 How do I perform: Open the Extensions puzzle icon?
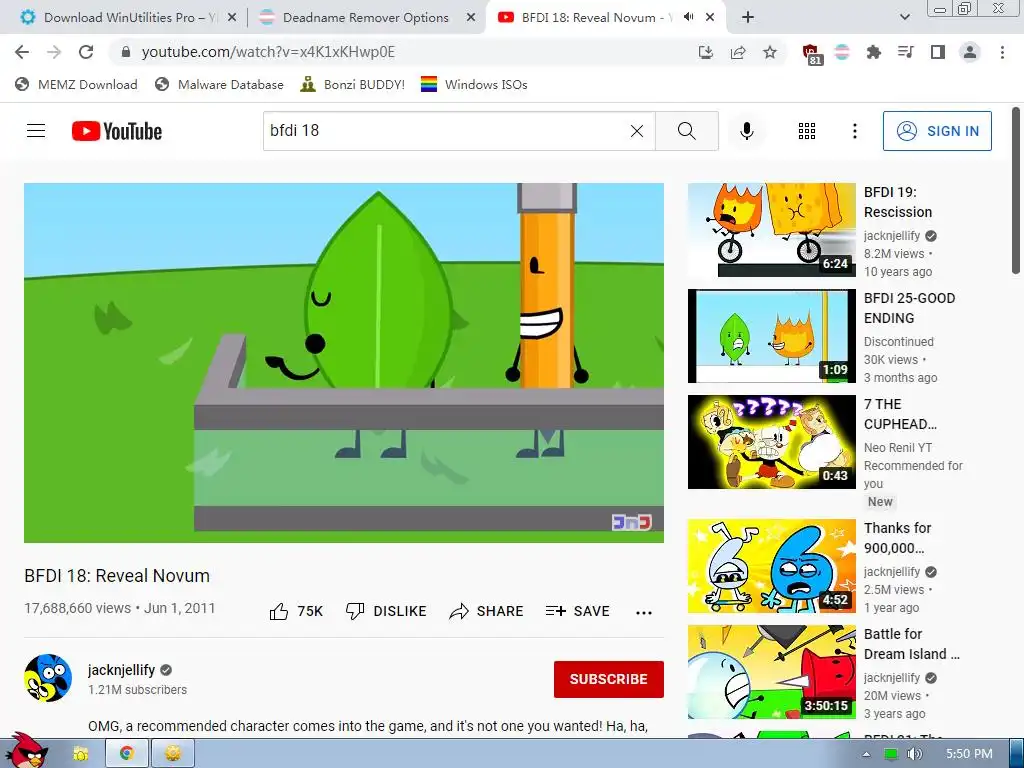[x=873, y=52]
